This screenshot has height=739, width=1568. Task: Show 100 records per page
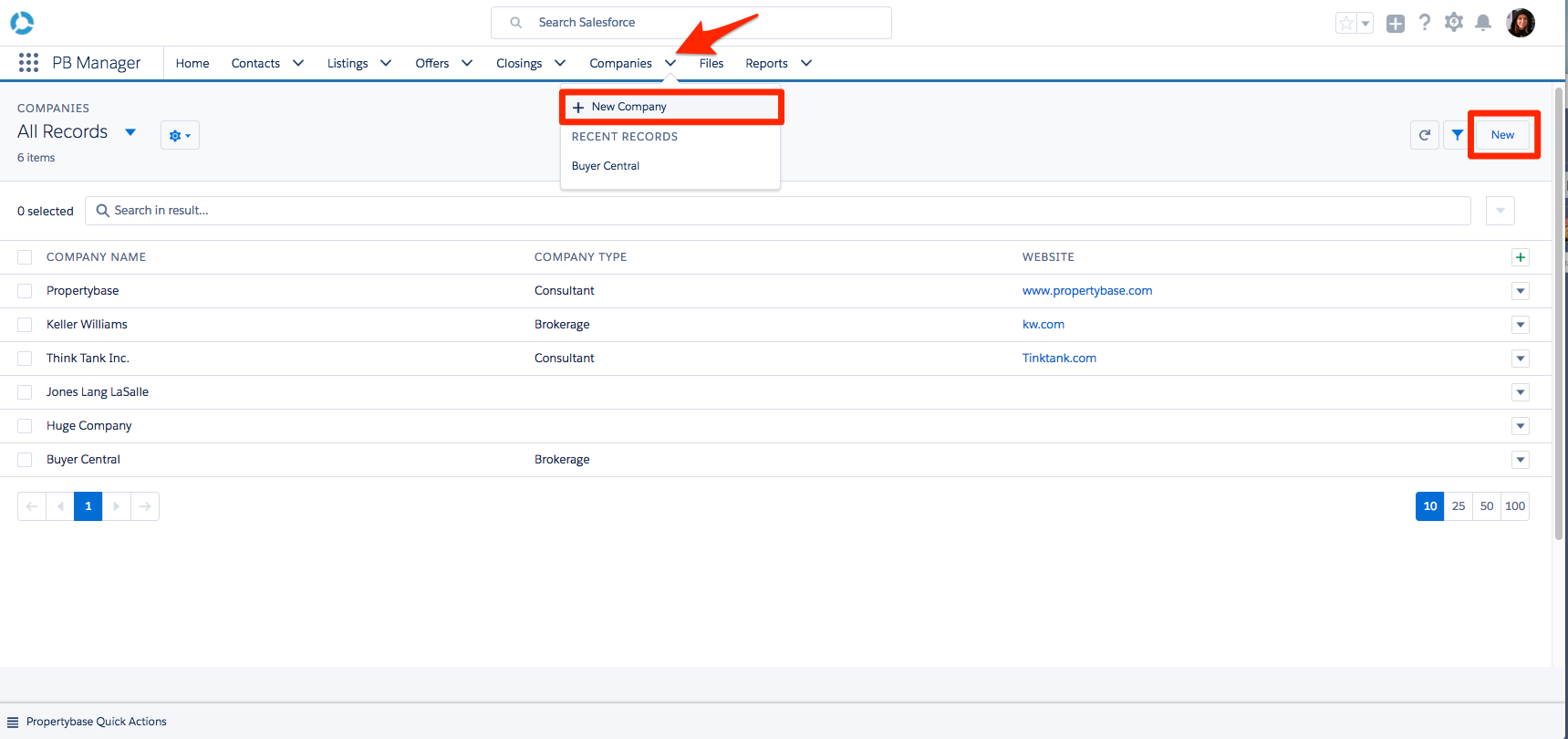coord(1515,506)
